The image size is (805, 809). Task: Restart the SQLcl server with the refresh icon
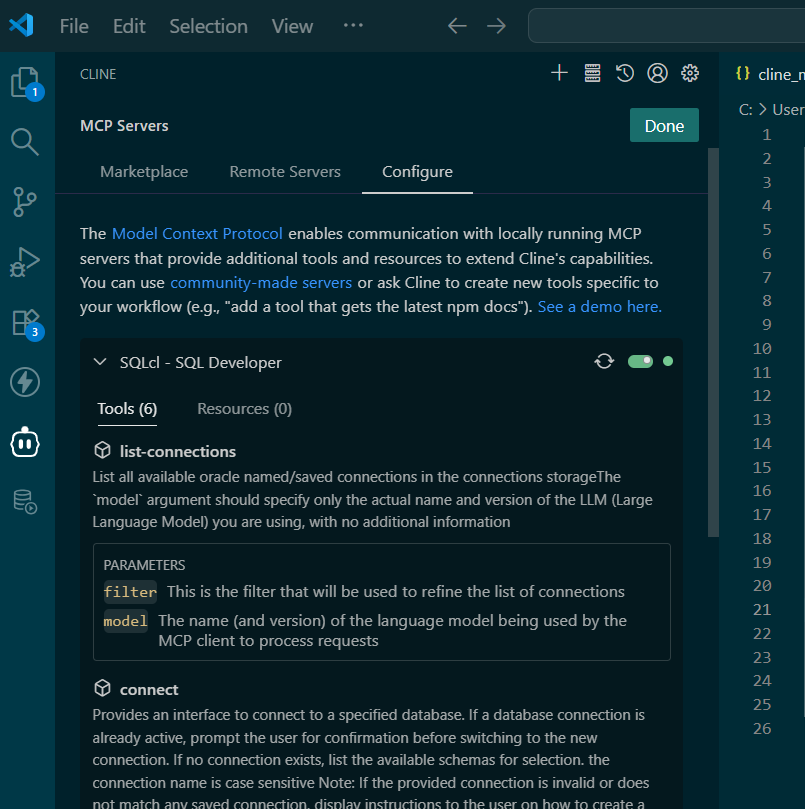point(604,361)
